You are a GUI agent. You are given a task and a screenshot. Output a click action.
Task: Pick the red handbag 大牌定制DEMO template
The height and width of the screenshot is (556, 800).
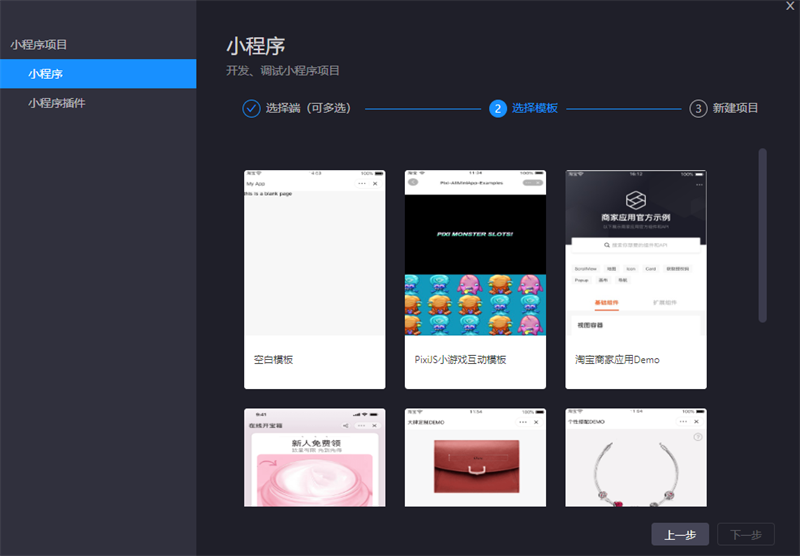point(476,458)
